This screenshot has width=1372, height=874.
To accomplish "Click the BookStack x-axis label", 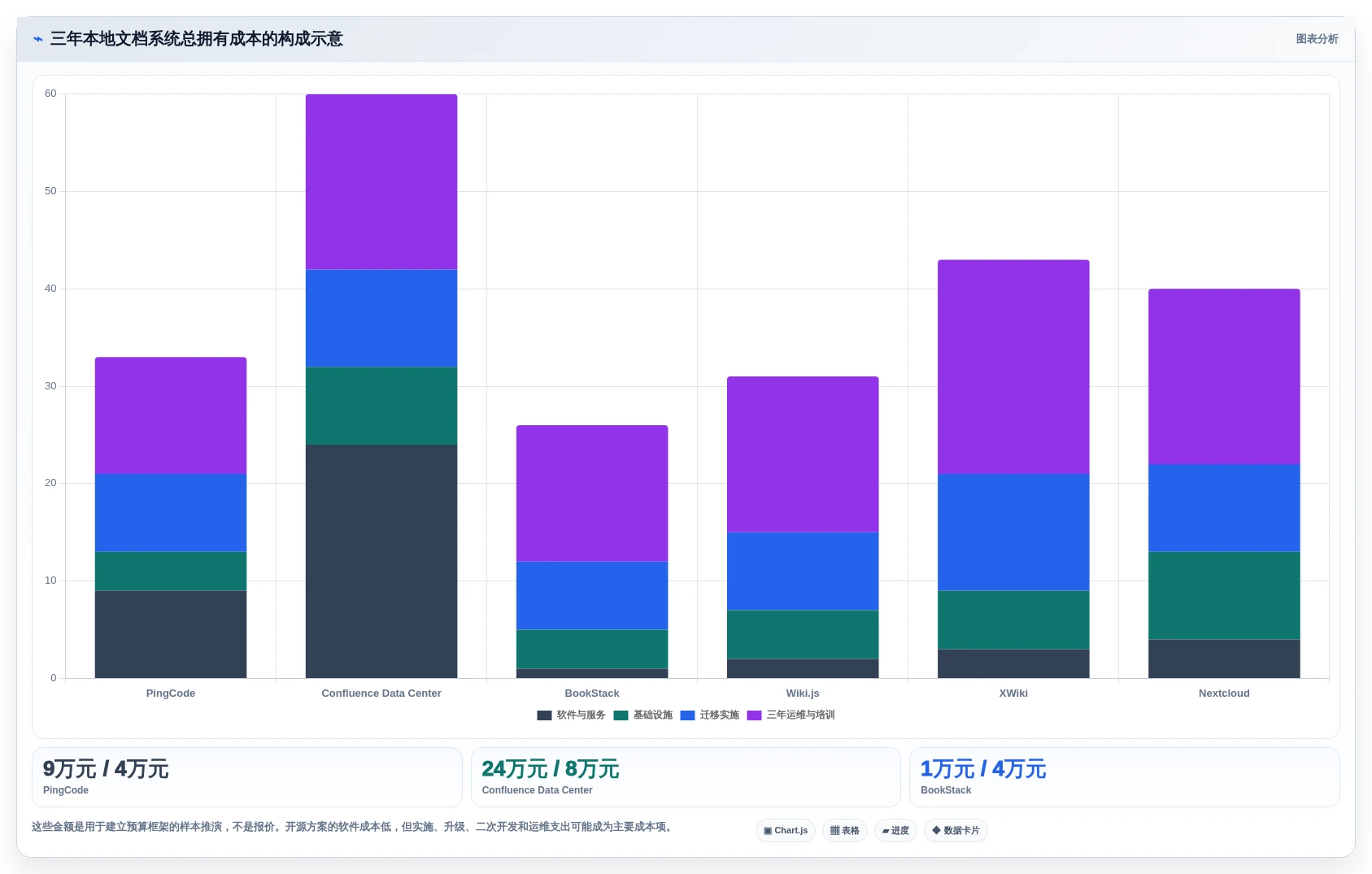I will pos(592,694).
